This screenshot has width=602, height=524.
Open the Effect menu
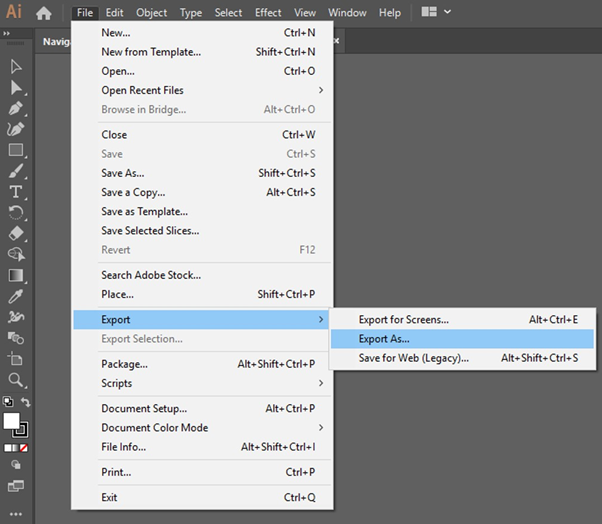click(x=268, y=13)
